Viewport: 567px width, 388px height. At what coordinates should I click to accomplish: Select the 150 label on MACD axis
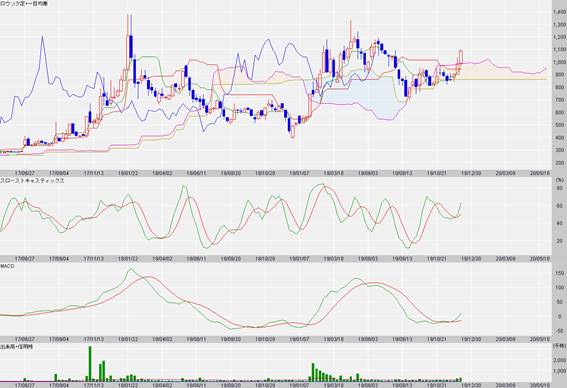(560, 273)
